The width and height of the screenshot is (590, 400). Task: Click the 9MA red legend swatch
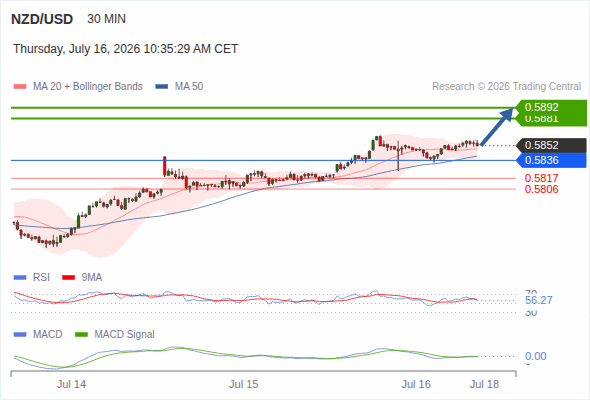[x=68, y=278]
